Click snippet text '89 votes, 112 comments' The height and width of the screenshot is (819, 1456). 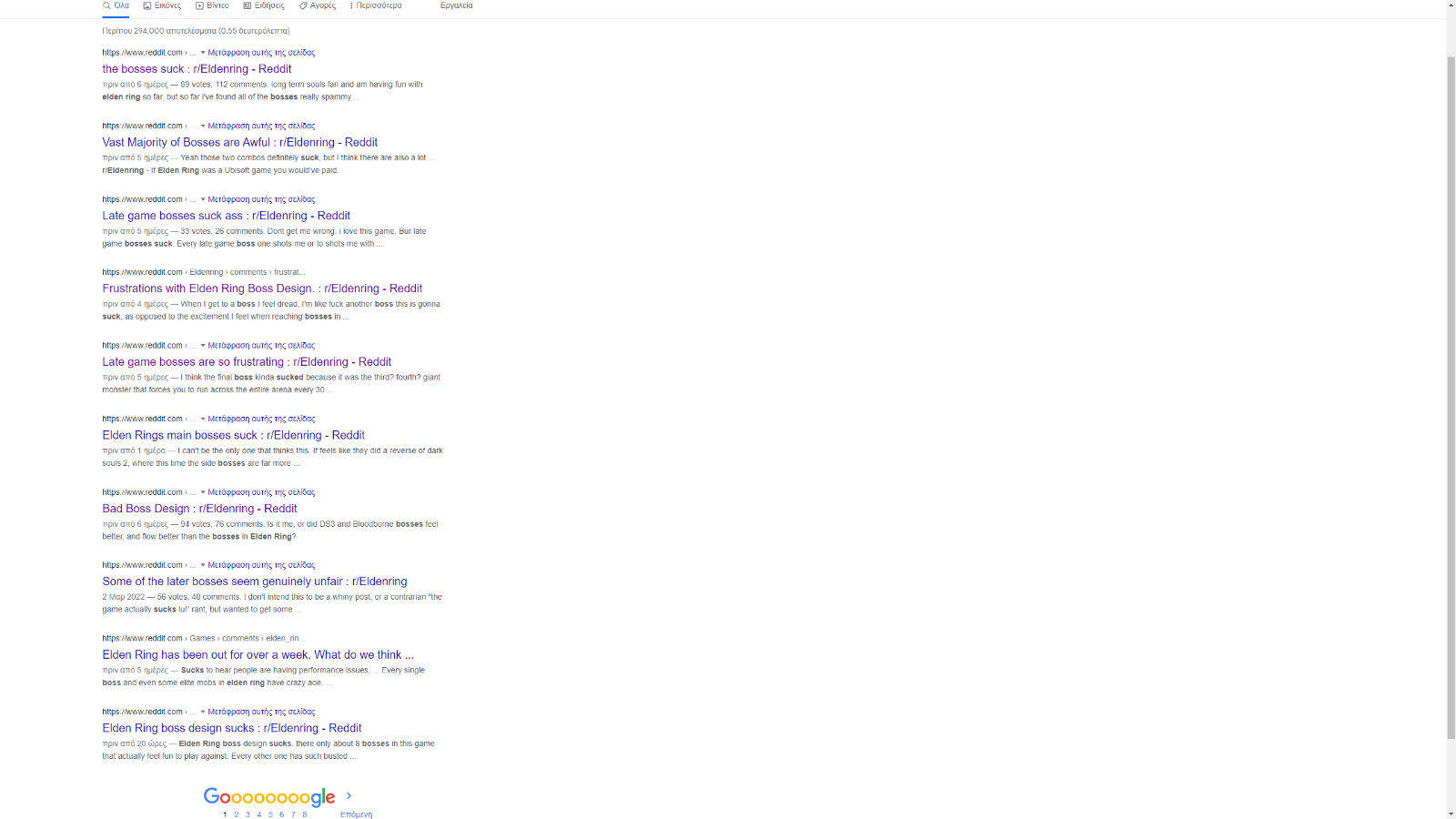tap(224, 85)
